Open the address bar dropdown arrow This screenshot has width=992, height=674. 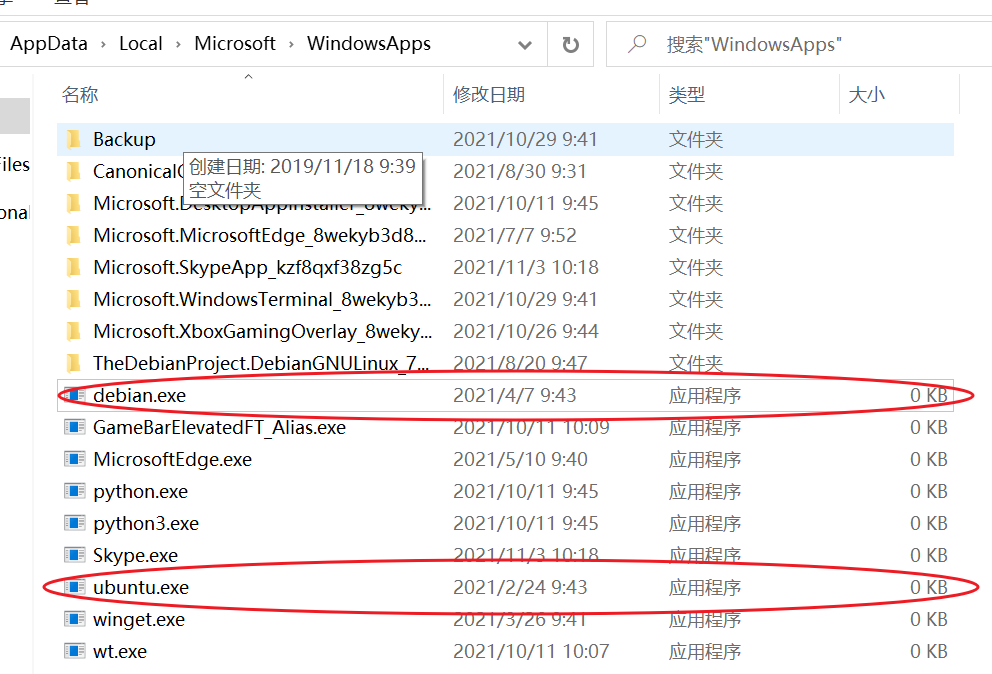(x=524, y=43)
